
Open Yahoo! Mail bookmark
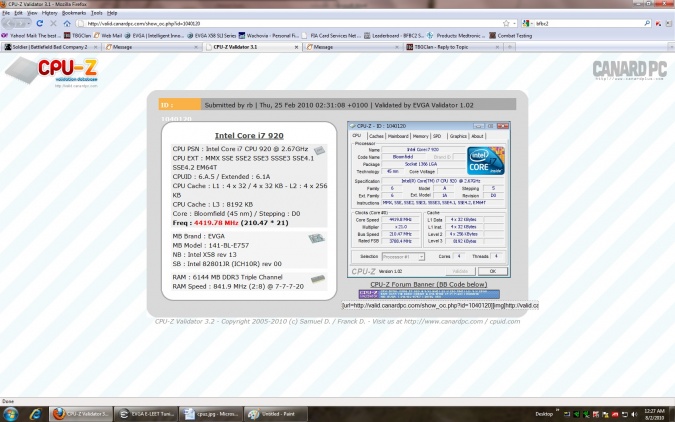tap(29, 36)
